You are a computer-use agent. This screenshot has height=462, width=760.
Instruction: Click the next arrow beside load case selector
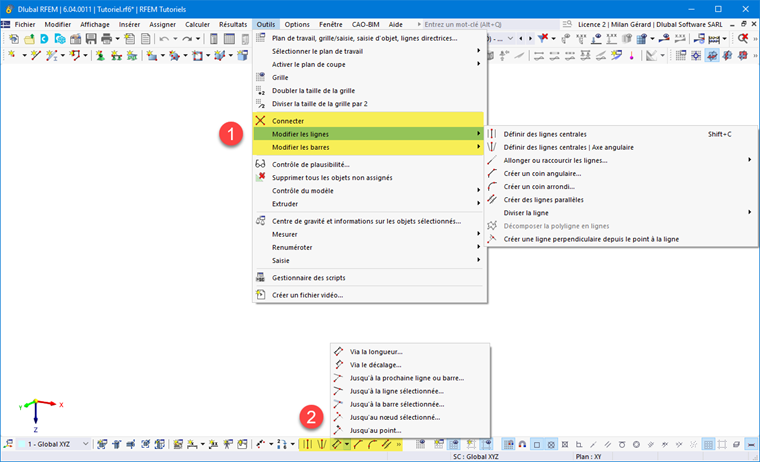pyautogui.click(x=530, y=38)
